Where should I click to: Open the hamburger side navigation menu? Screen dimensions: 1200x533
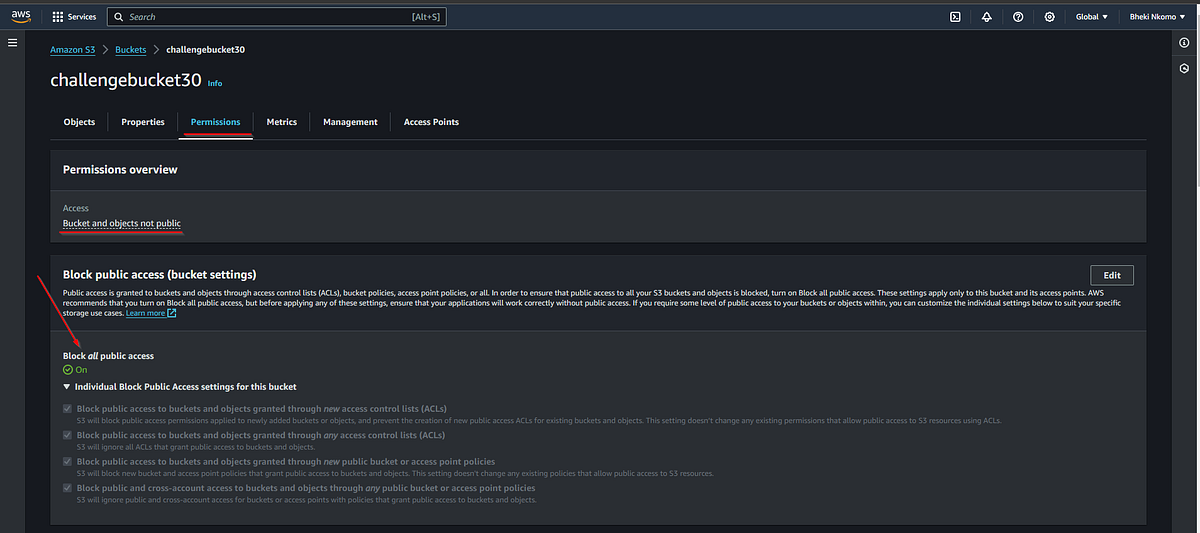tap(13, 43)
